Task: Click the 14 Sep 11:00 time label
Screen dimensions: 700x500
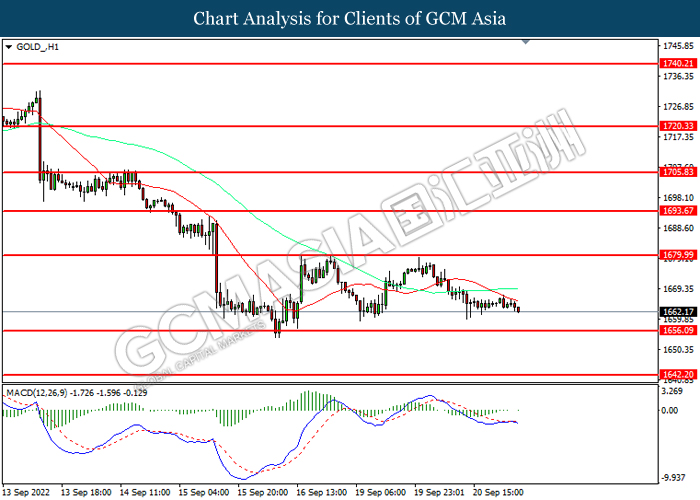Action: pos(145,493)
